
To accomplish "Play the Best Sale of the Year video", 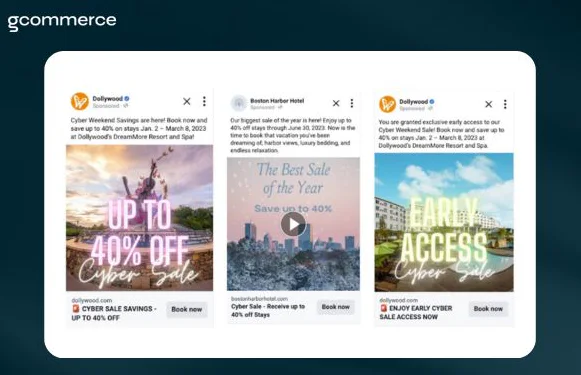I will tap(293, 224).
